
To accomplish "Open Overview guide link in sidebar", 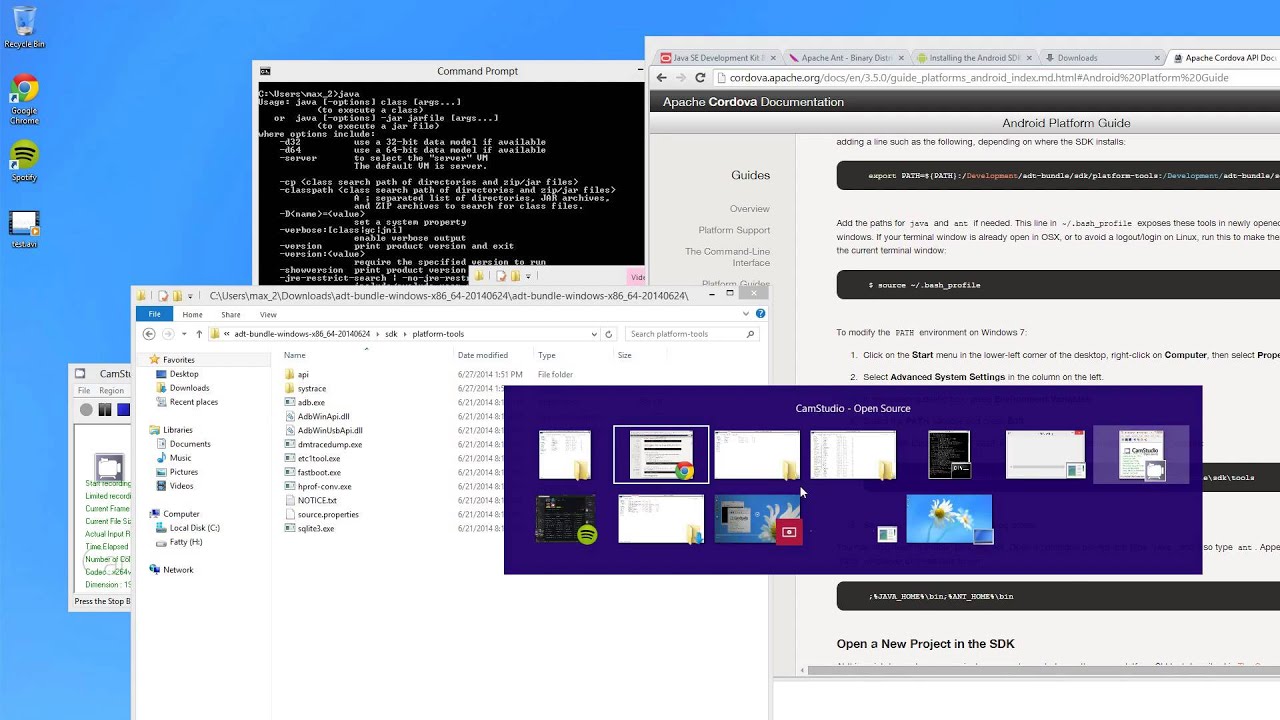I will tap(750, 209).
